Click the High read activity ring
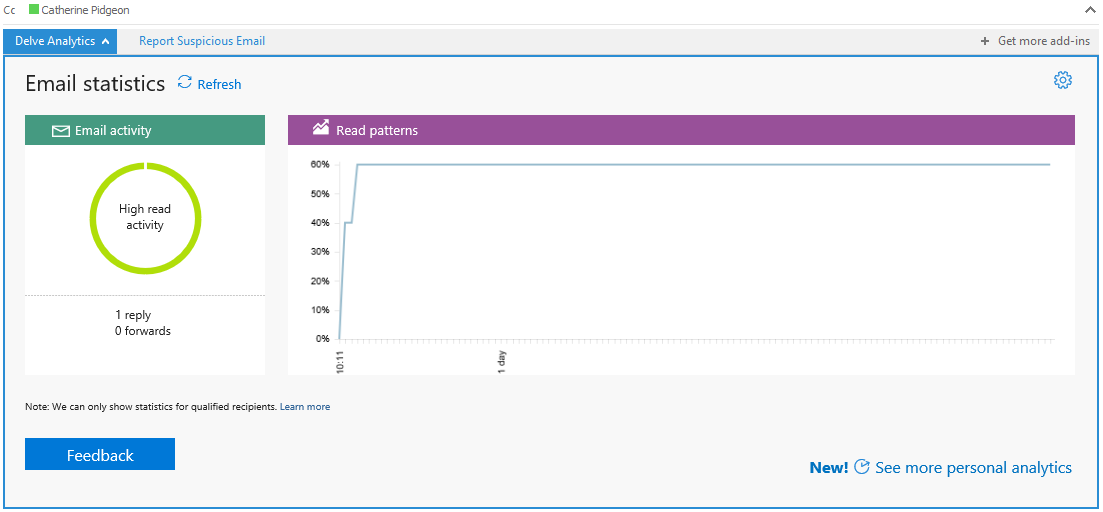1103x512 pixels. click(x=145, y=218)
